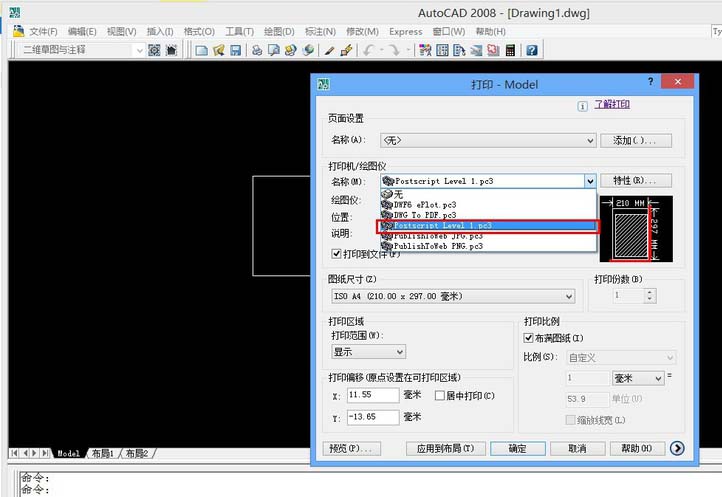This screenshot has height=497, width=722.
Task: Open the Tool Palettes window icon
Action: click(459, 50)
